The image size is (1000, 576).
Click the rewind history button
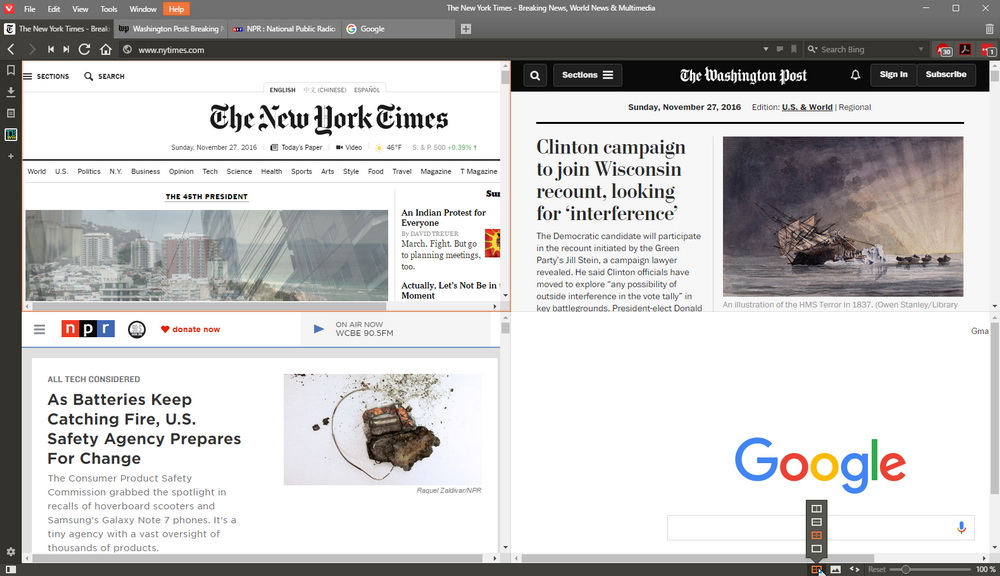point(50,49)
